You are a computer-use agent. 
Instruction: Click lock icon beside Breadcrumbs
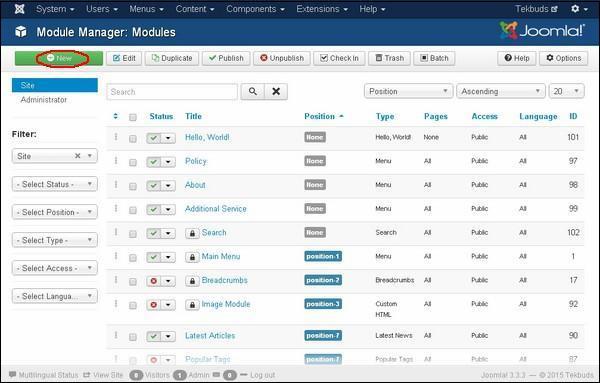(x=192, y=281)
